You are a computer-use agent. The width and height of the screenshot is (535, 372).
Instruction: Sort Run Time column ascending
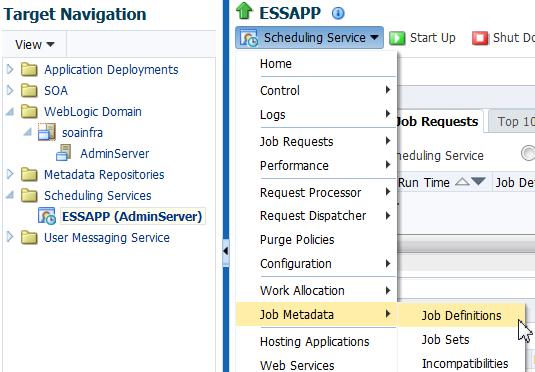tap(462, 182)
